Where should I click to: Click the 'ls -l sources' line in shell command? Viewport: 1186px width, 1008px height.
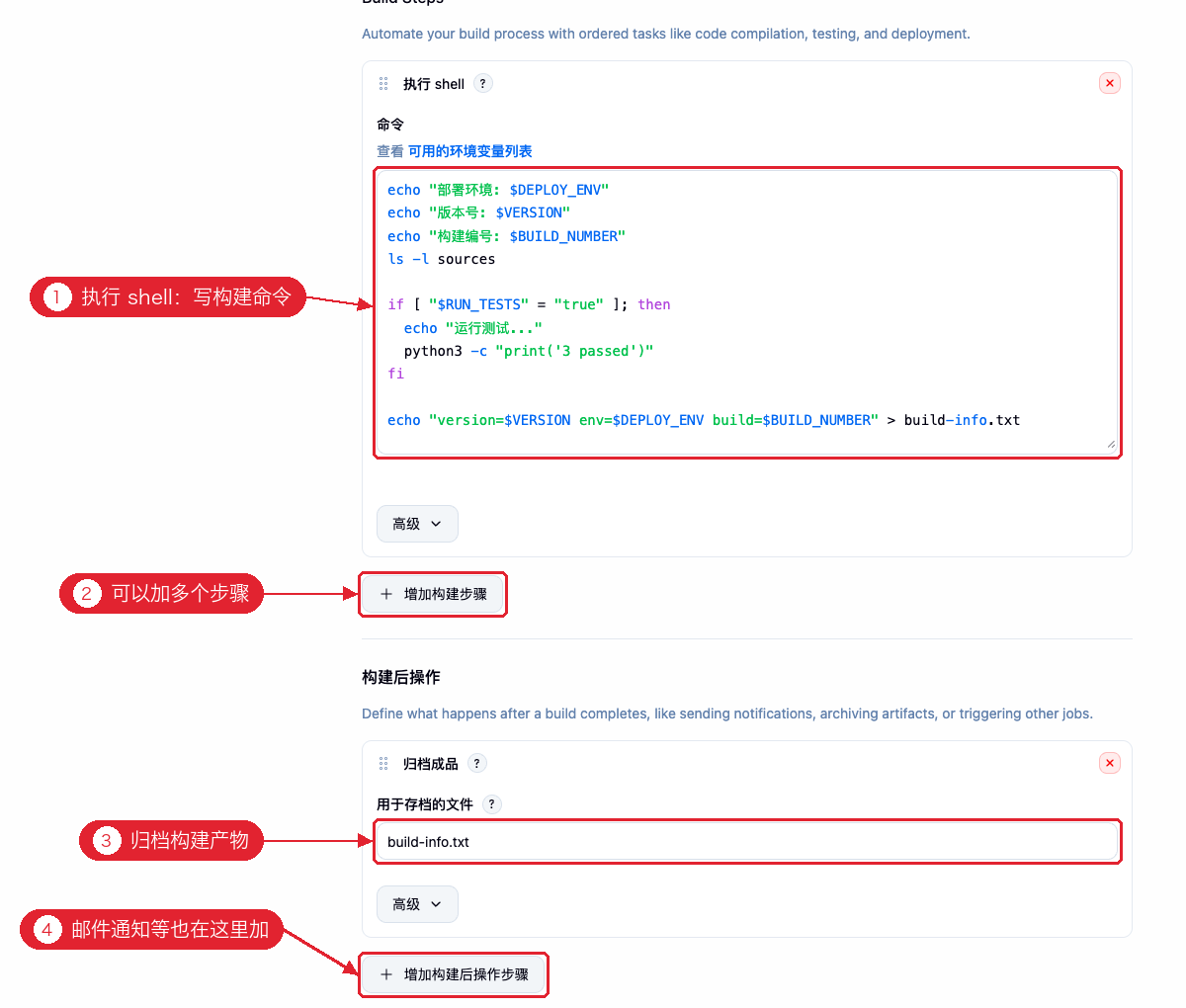441,259
